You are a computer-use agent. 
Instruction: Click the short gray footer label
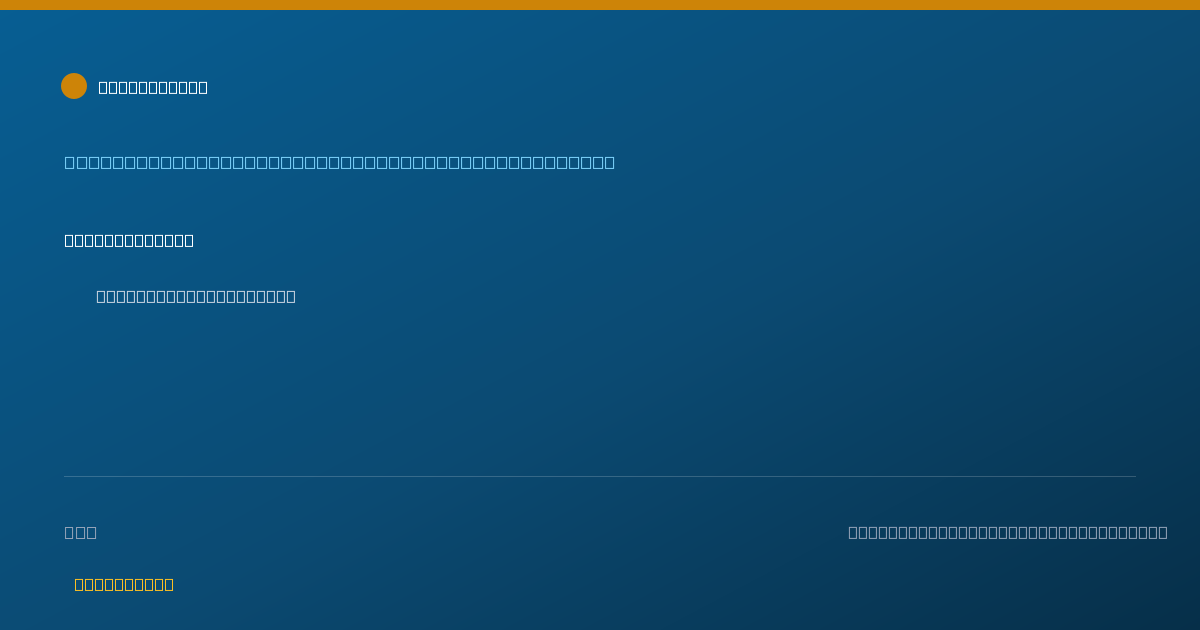point(81,532)
